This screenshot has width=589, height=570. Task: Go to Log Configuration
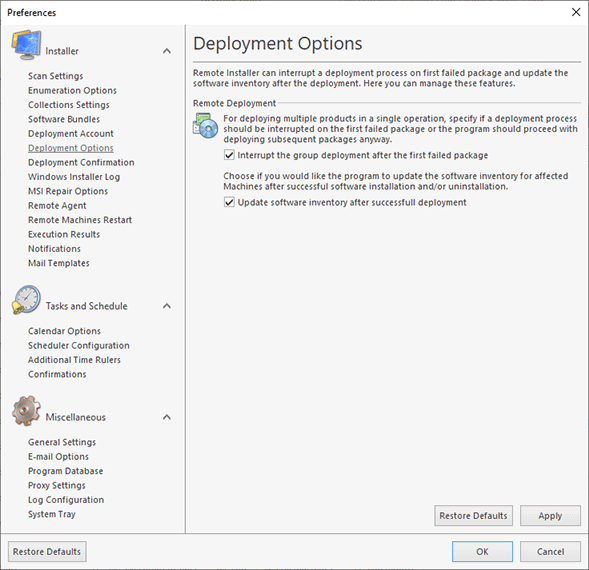coord(66,500)
